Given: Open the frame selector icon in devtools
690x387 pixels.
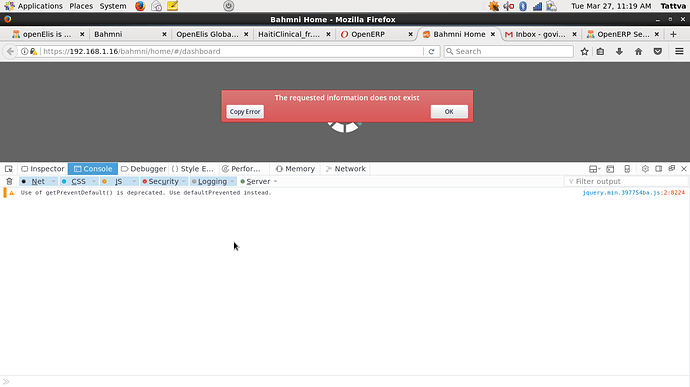Looking at the screenshot, I should coord(595,169).
